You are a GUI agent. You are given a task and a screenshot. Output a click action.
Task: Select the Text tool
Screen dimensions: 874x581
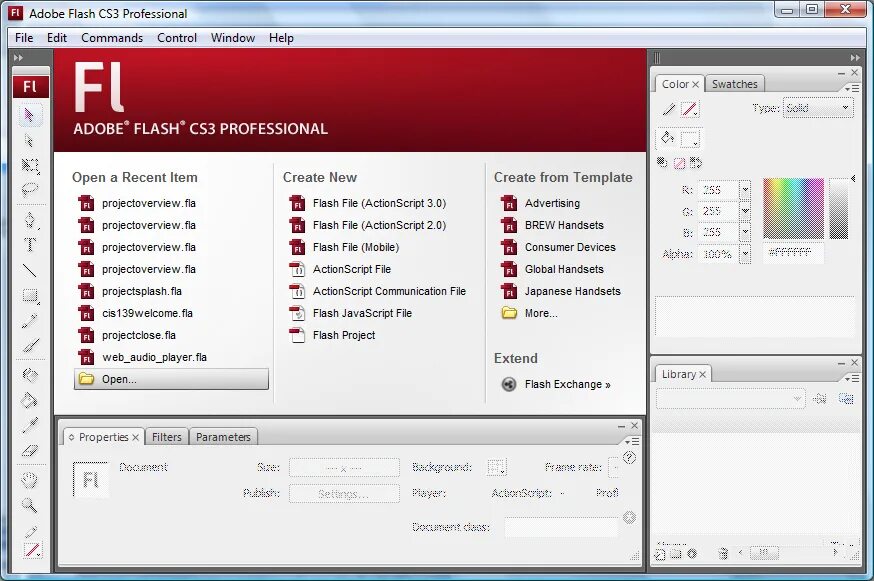(30, 244)
